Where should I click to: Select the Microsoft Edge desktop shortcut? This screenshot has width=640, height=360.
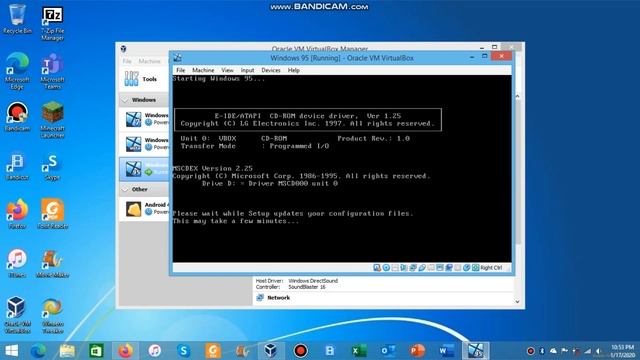point(17,72)
